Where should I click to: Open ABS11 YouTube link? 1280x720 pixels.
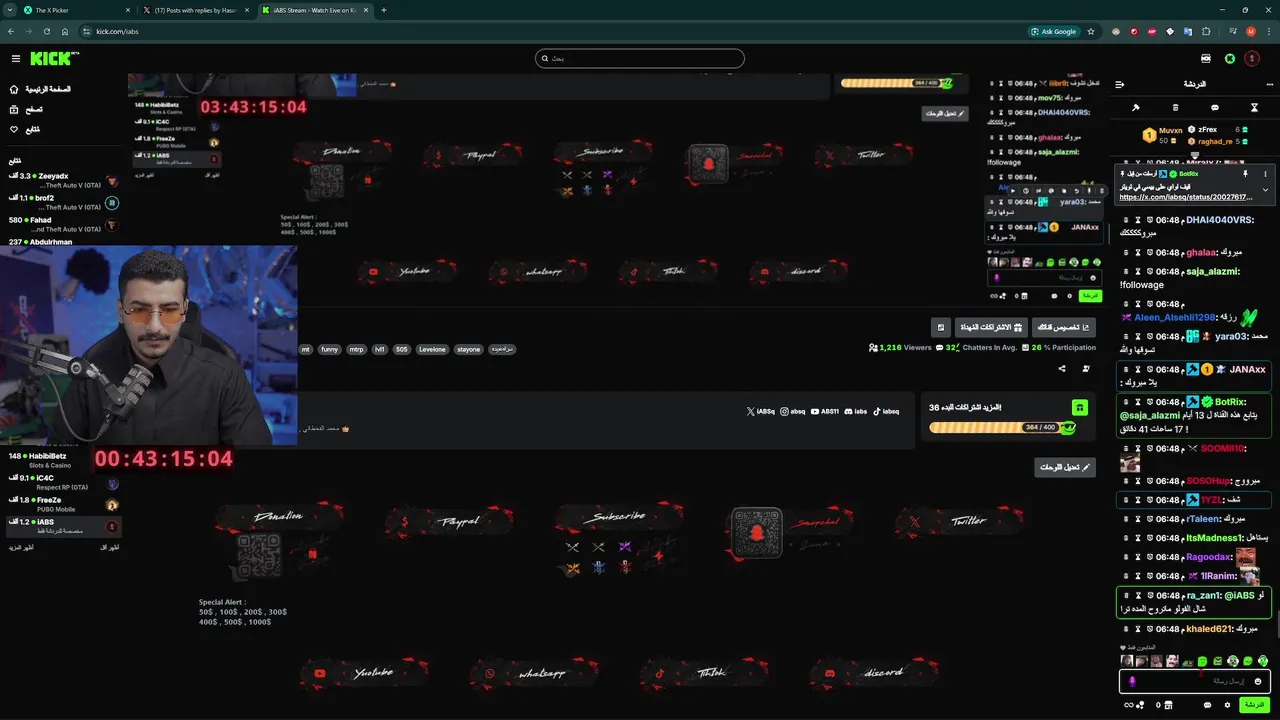825,411
